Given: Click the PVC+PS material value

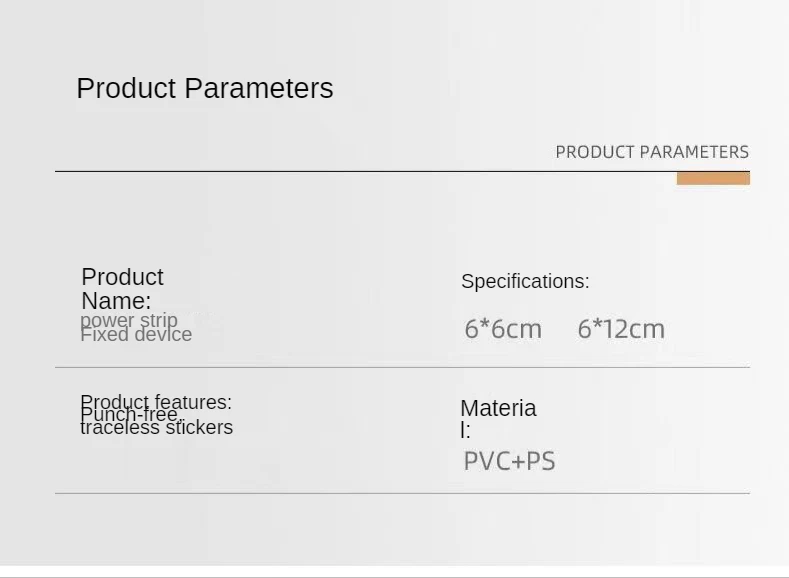Looking at the screenshot, I should 509,462.
